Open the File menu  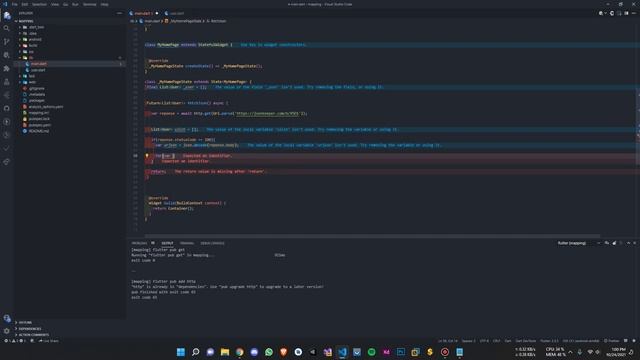(14, 4)
